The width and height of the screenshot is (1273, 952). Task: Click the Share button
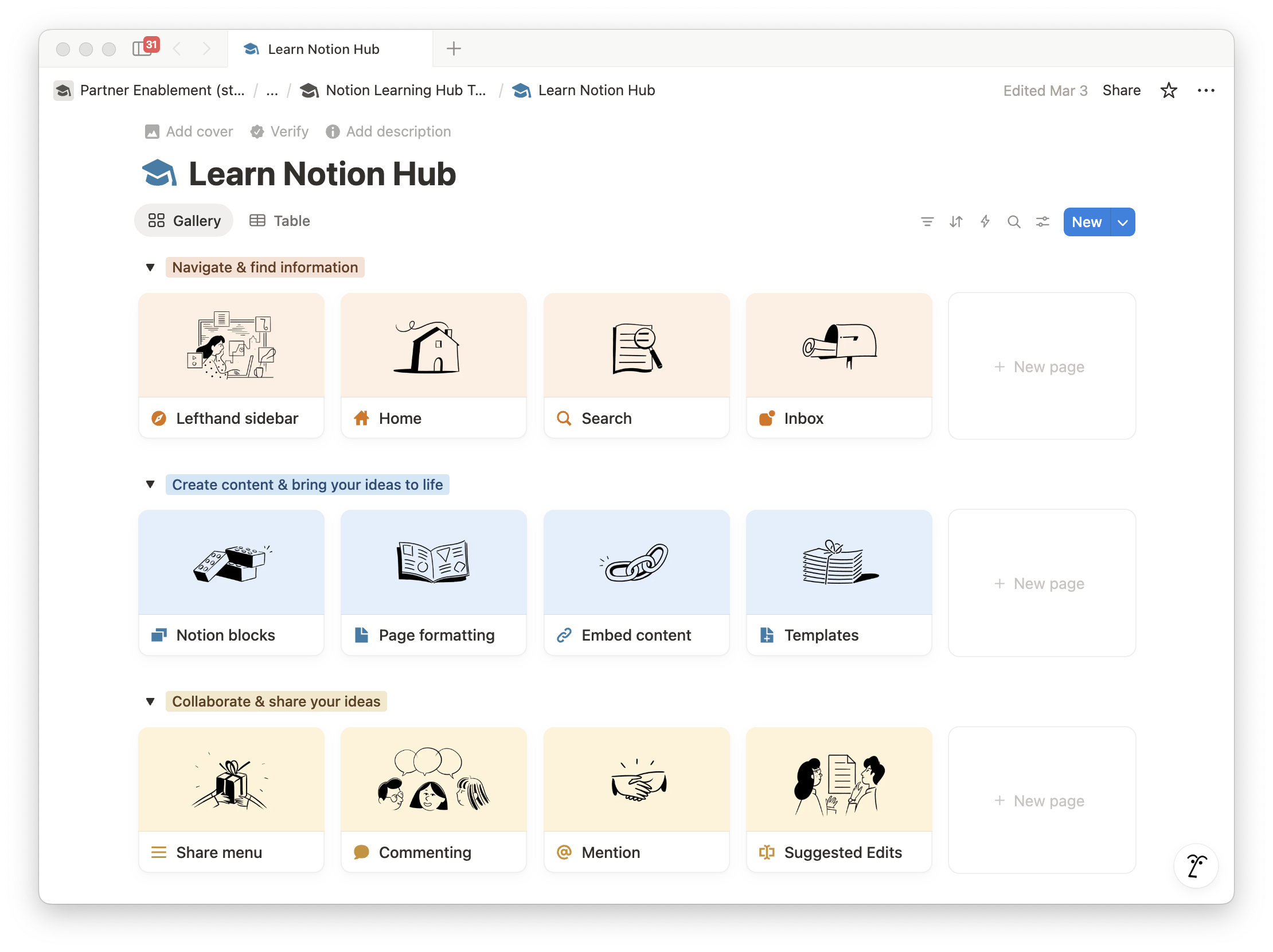click(x=1121, y=91)
